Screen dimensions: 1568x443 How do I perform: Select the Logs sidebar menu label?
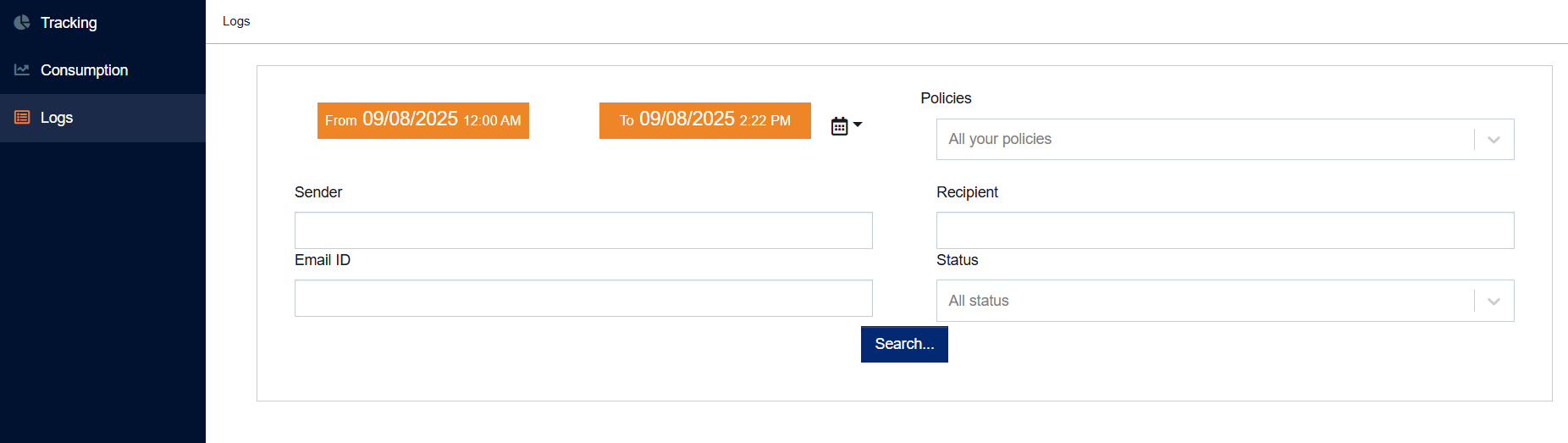(x=57, y=118)
